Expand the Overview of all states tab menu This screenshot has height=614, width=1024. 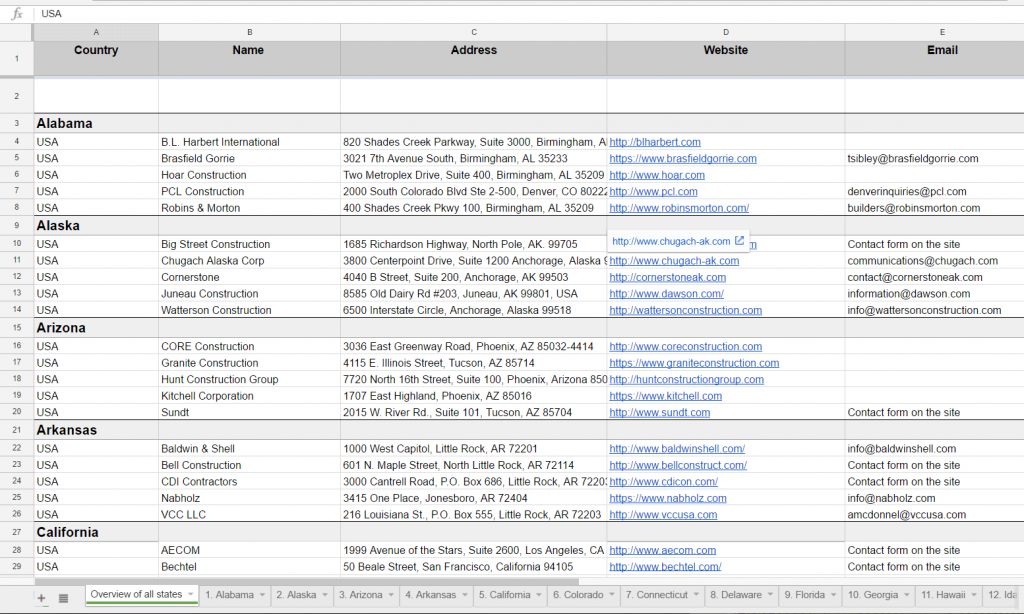tap(191, 595)
